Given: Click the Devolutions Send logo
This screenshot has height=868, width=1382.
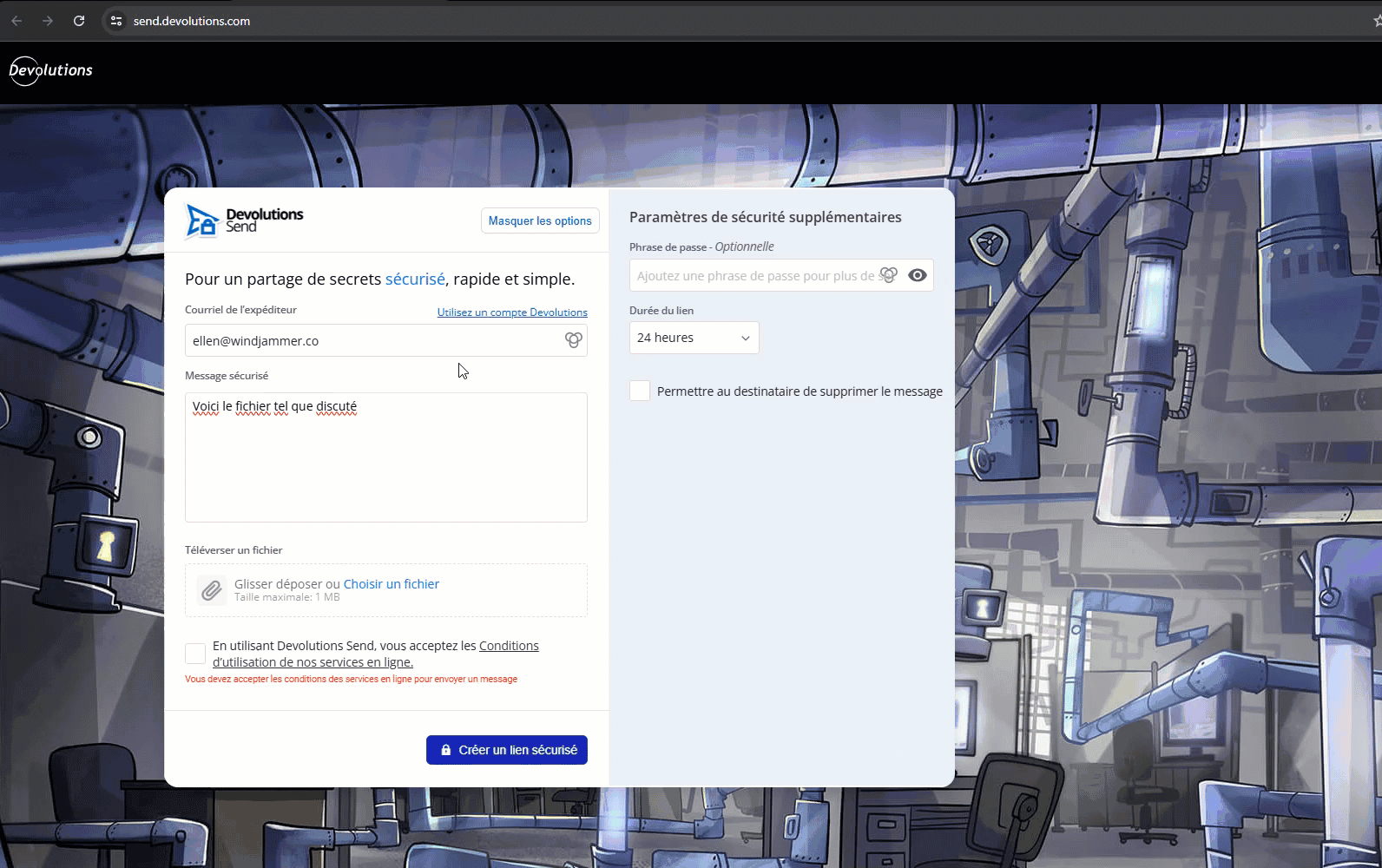Looking at the screenshot, I should (244, 220).
